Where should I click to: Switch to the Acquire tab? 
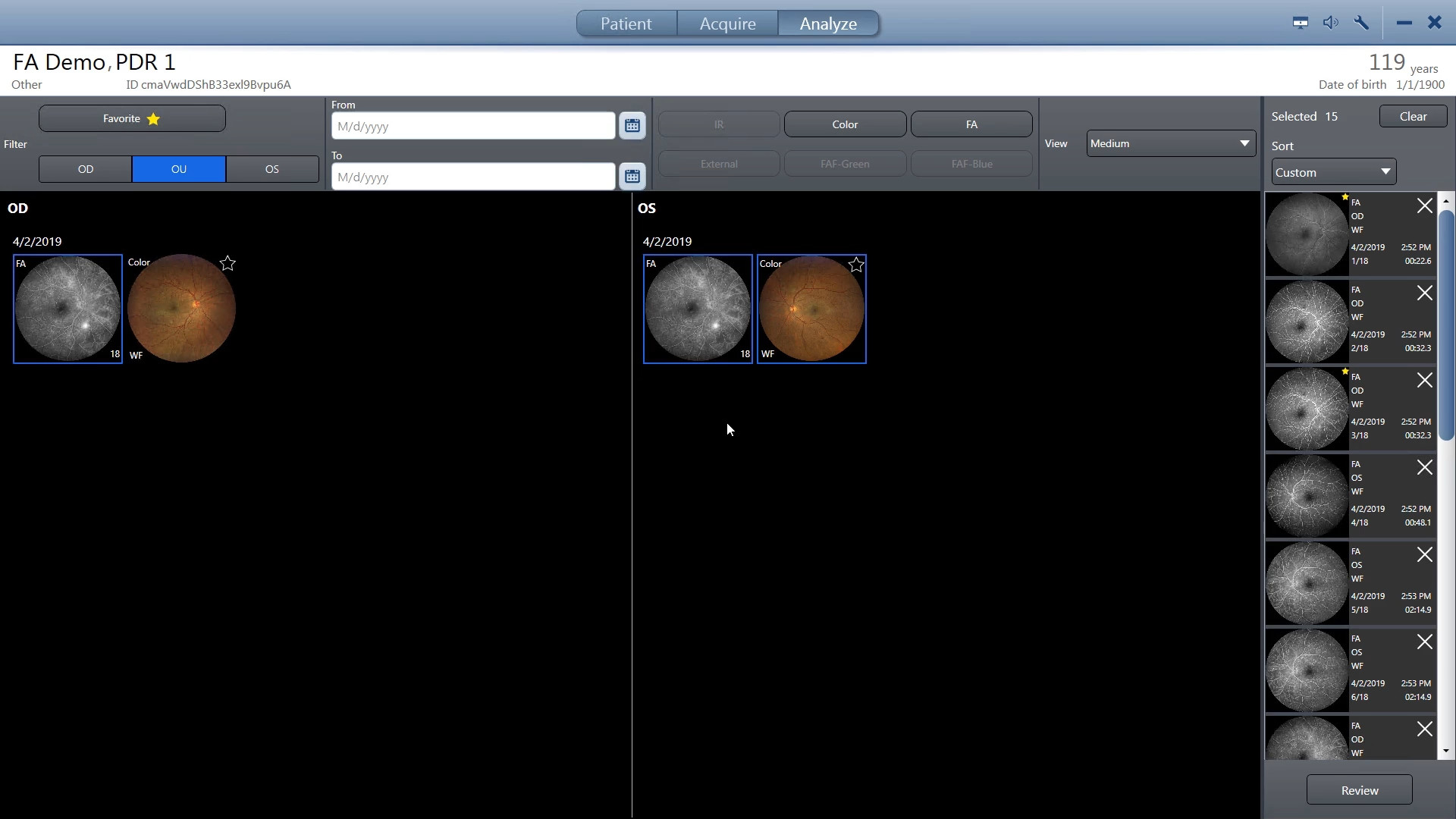(x=726, y=24)
